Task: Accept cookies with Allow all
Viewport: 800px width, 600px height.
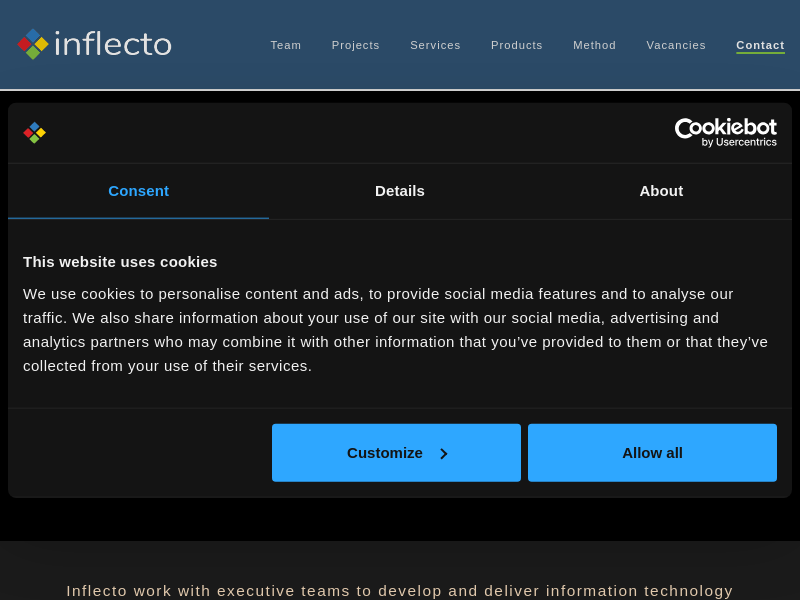Action: pyautogui.click(x=652, y=453)
